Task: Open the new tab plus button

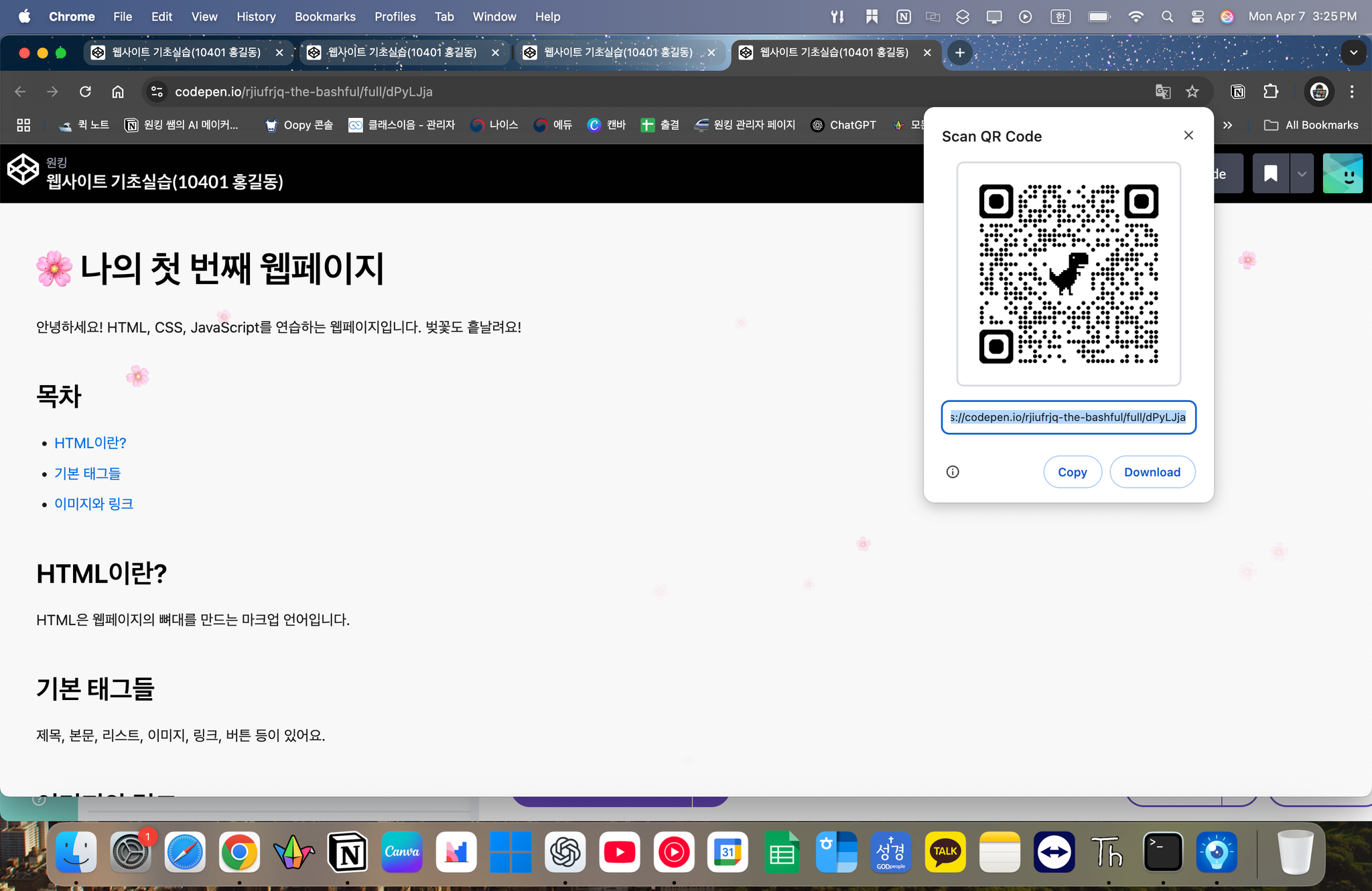Action: coord(959,52)
